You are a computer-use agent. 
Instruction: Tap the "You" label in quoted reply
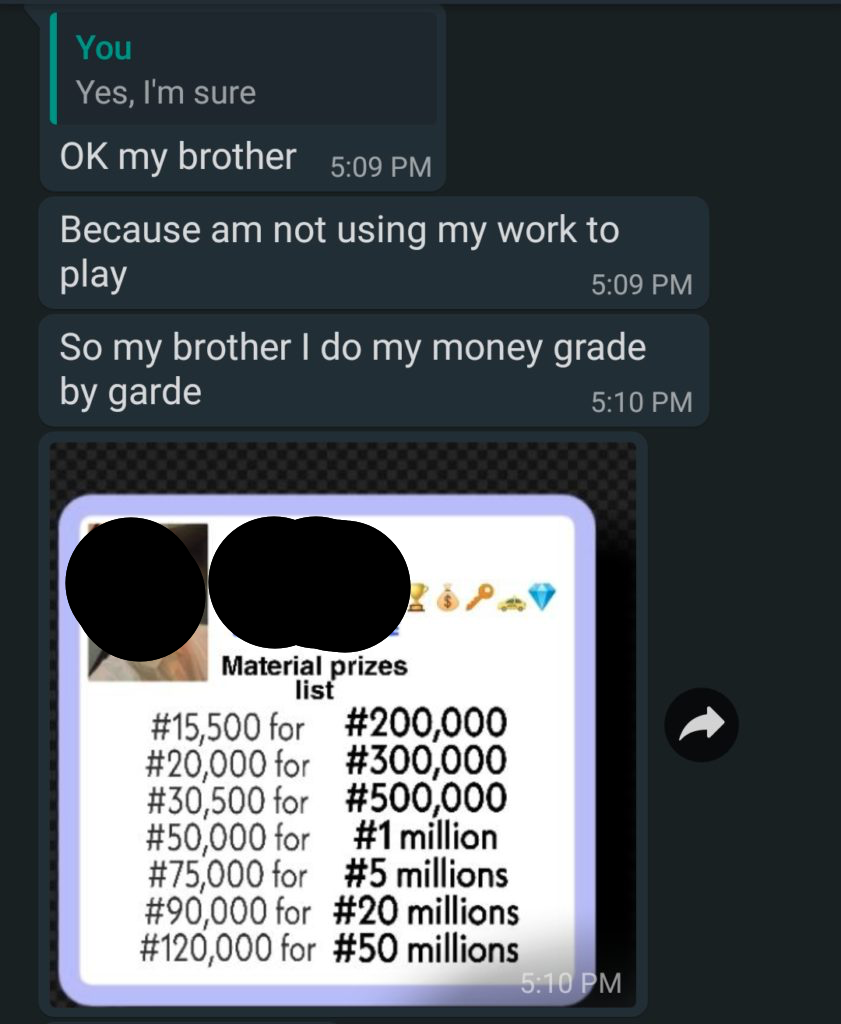[x=104, y=48]
